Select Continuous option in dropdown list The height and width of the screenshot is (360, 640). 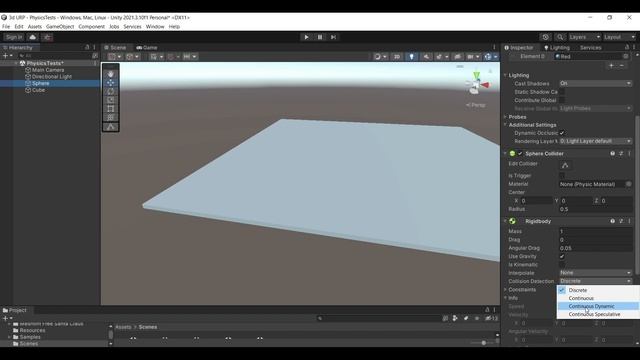(598, 298)
